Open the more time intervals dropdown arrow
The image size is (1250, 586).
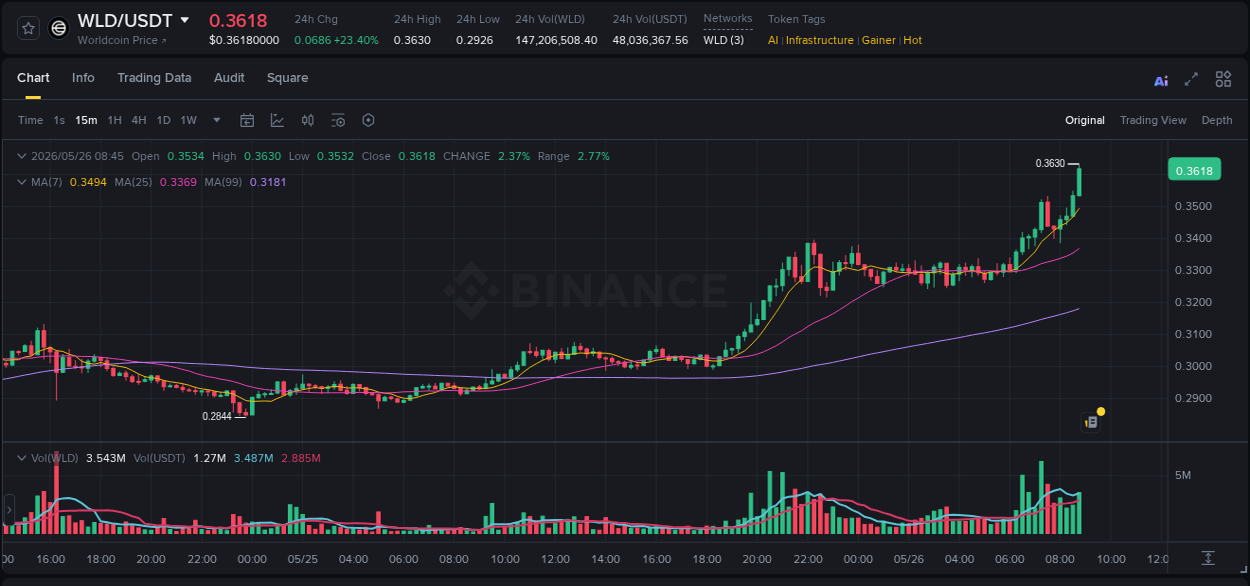click(x=217, y=120)
